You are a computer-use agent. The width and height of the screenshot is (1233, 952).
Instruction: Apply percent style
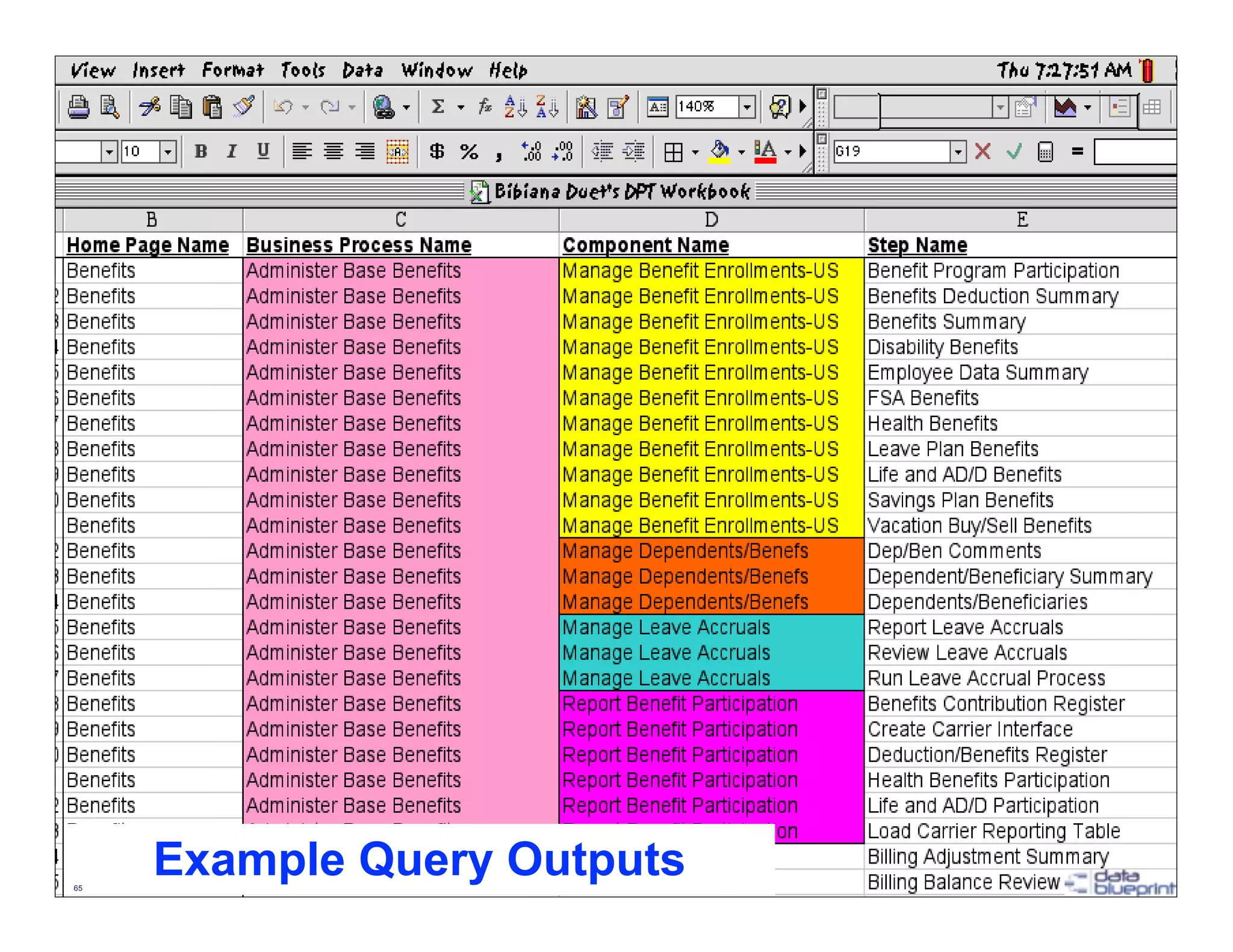[469, 151]
